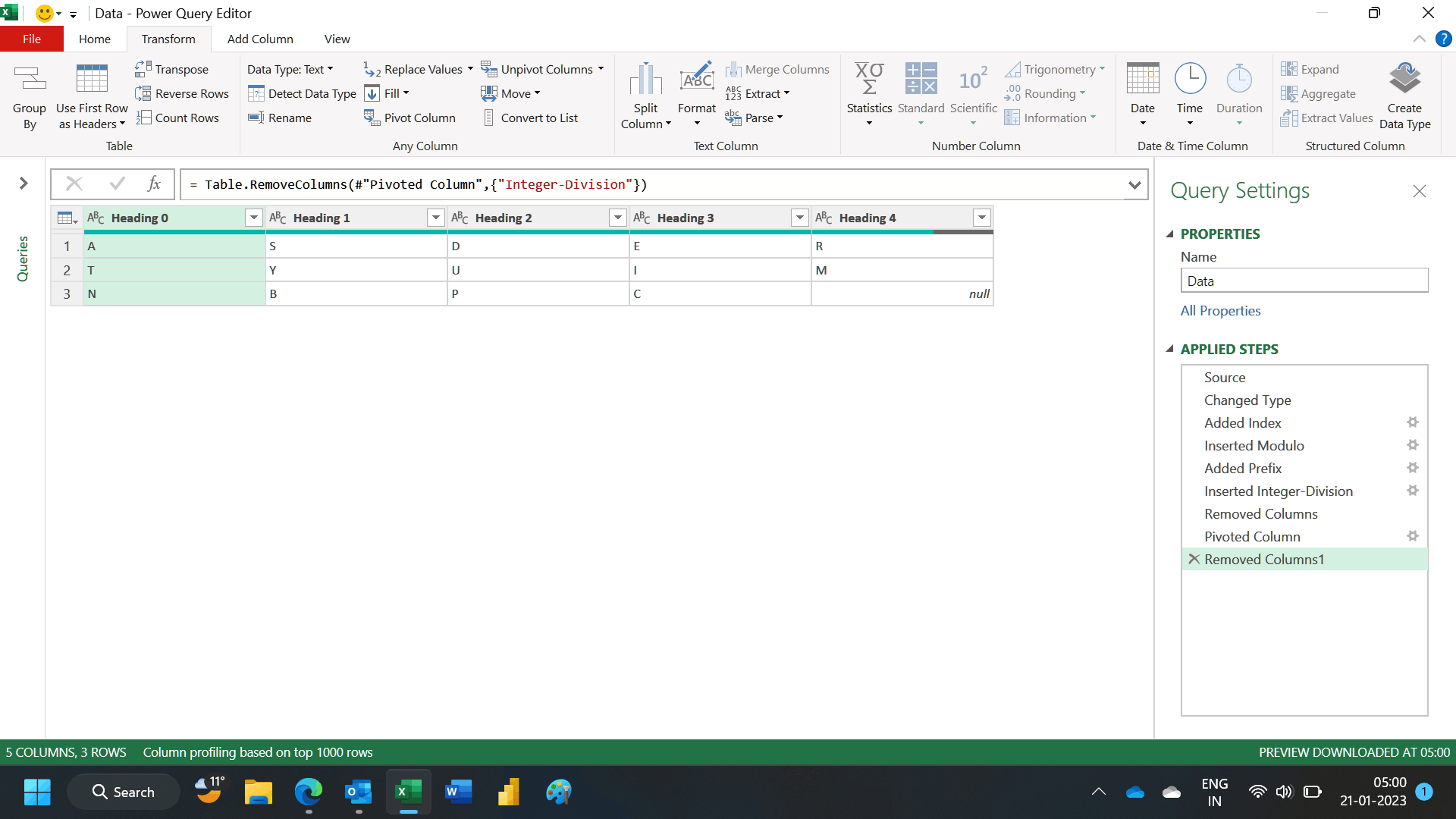This screenshot has width=1456, height=819.
Task: Click the All Properties link
Action: (x=1220, y=311)
